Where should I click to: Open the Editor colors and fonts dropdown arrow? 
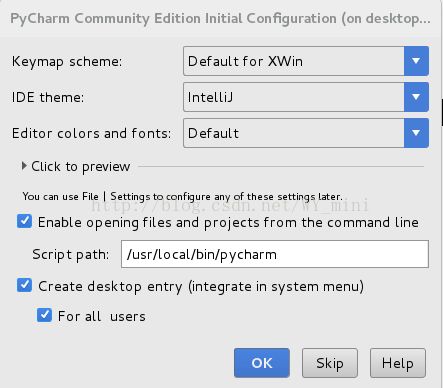coord(416,133)
